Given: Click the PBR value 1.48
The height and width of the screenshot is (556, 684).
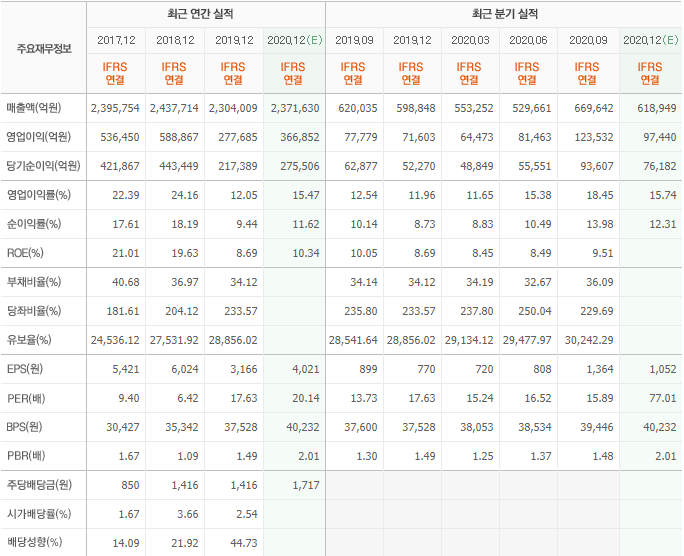Looking at the screenshot, I should tap(603, 456).
